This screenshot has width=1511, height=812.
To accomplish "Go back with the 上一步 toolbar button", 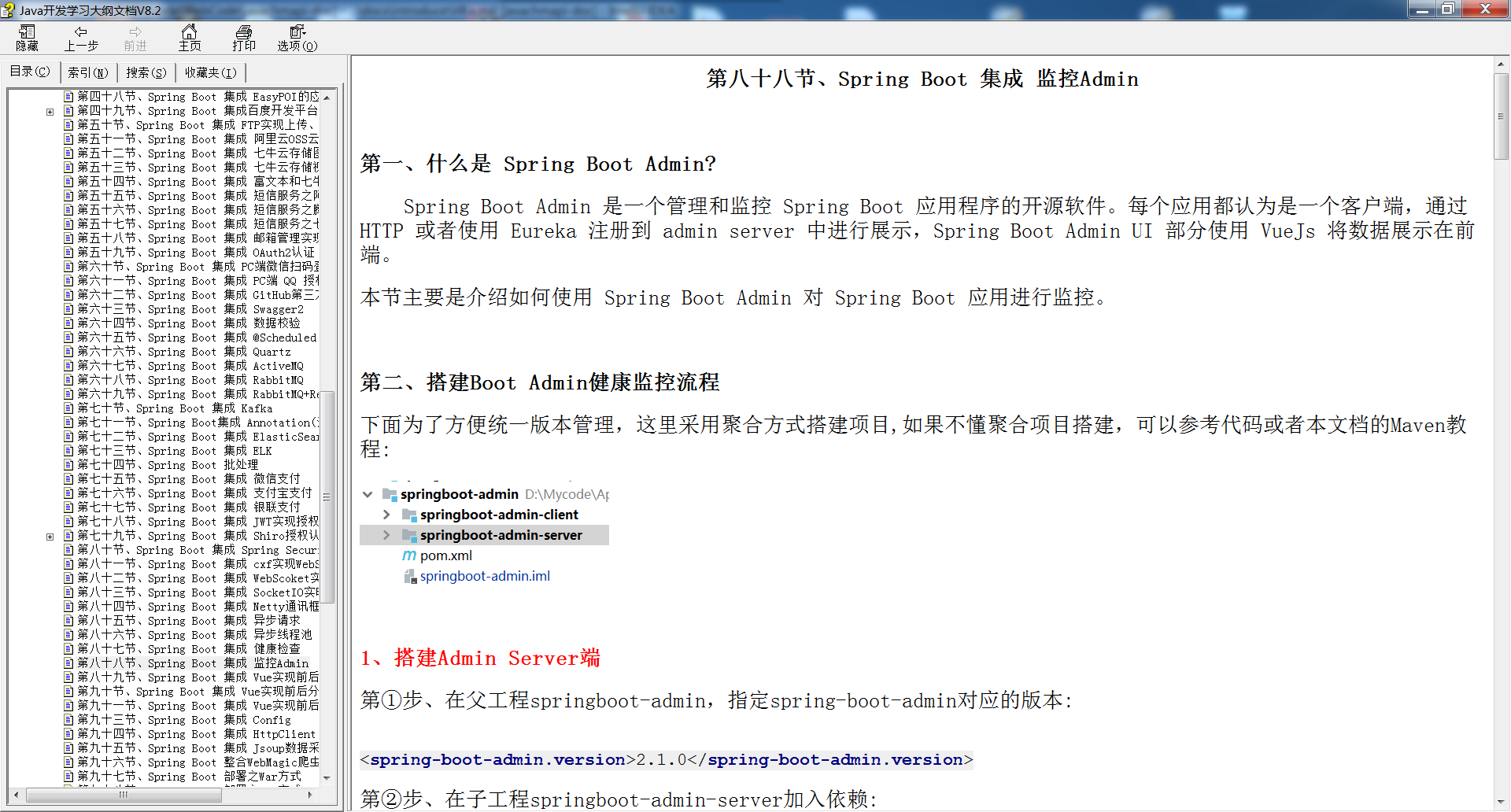I will tap(81, 38).
